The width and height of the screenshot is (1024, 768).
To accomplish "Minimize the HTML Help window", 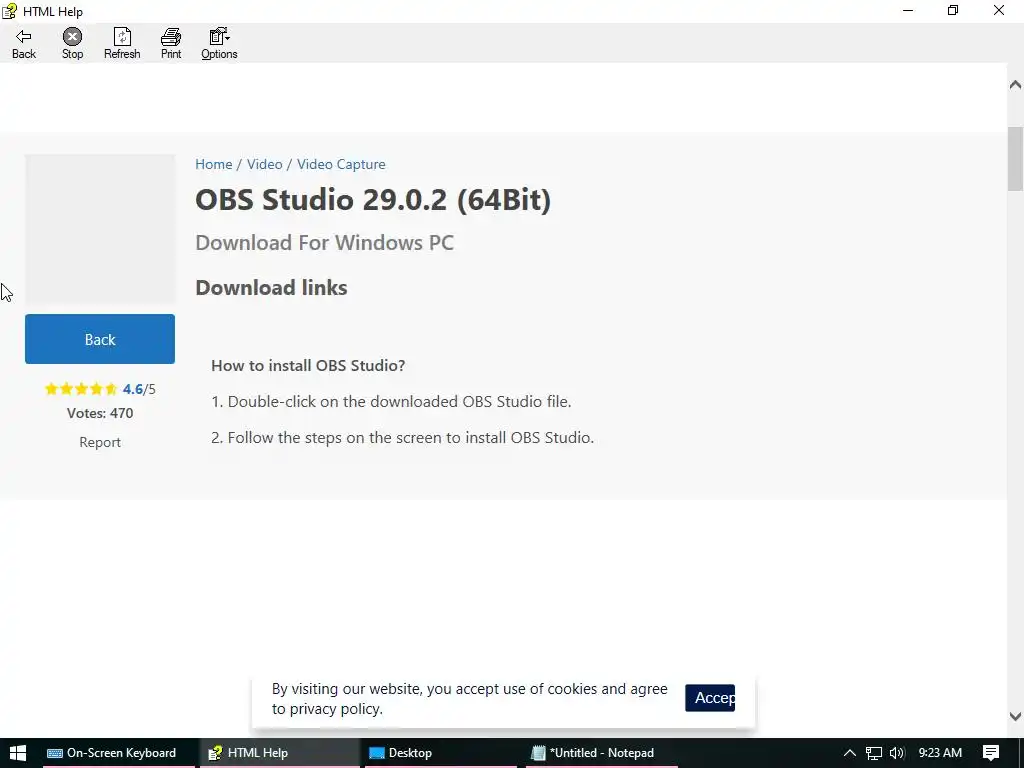I will (908, 10).
